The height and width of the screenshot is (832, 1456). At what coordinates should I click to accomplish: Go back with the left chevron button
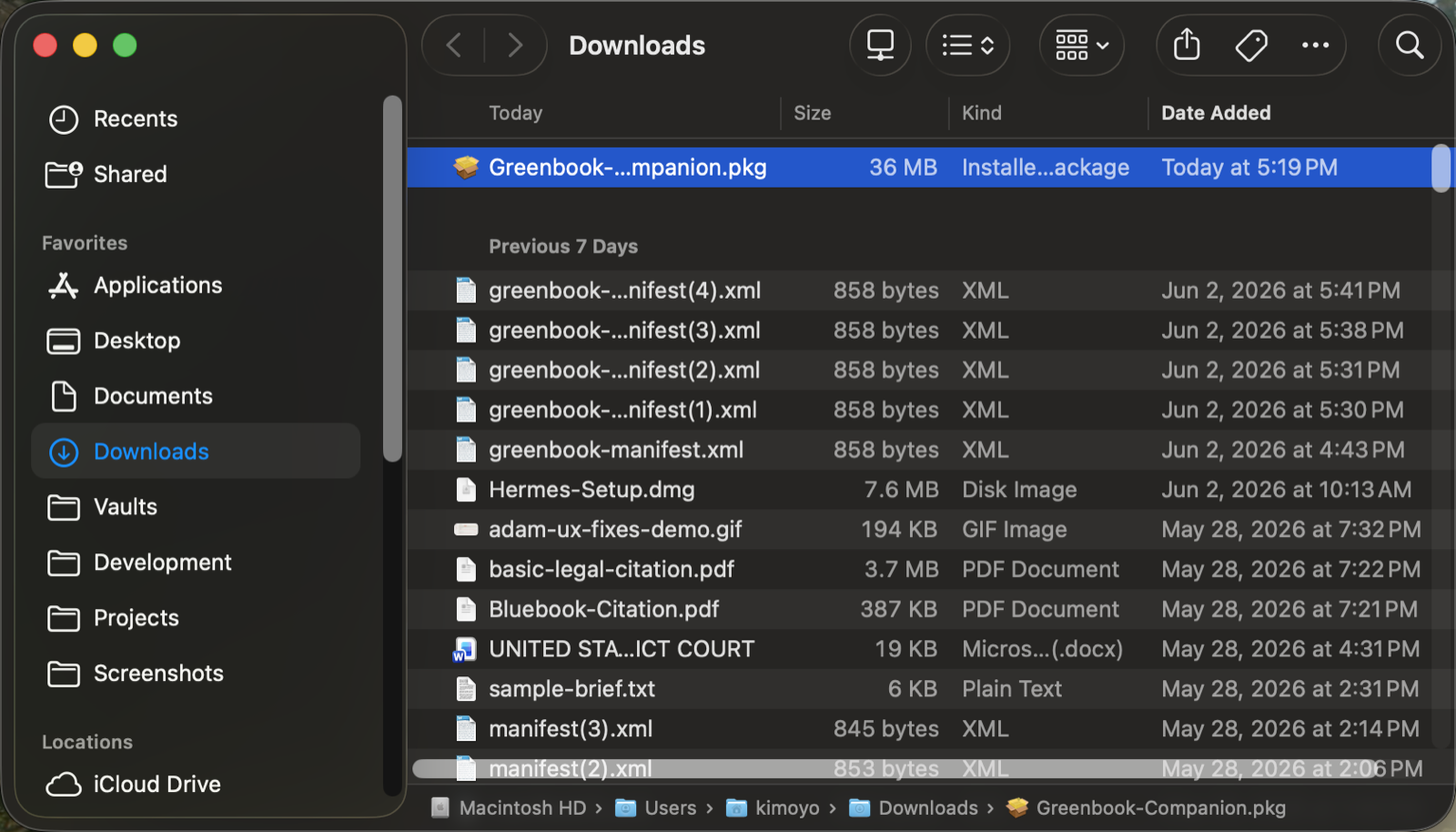point(454,45)
